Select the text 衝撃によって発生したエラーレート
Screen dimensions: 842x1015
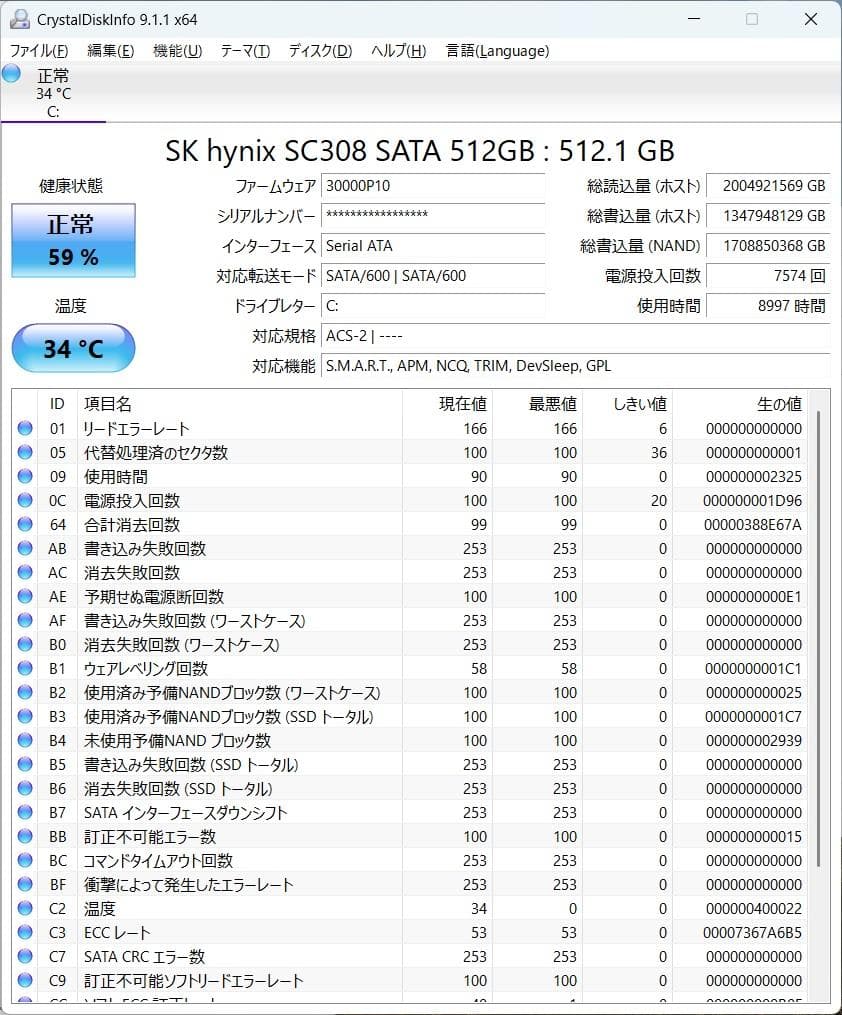(188, 884)
